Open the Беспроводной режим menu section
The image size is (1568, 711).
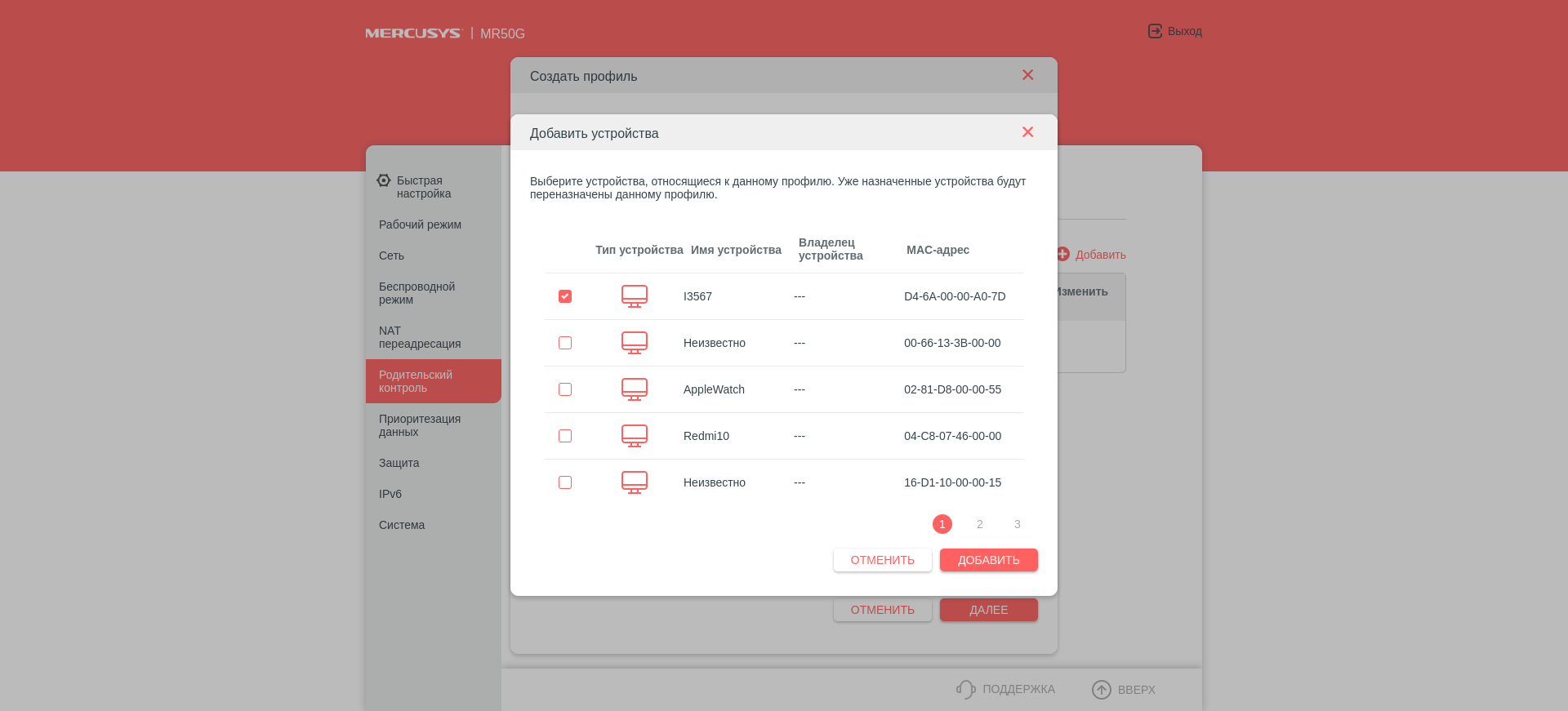416,293
